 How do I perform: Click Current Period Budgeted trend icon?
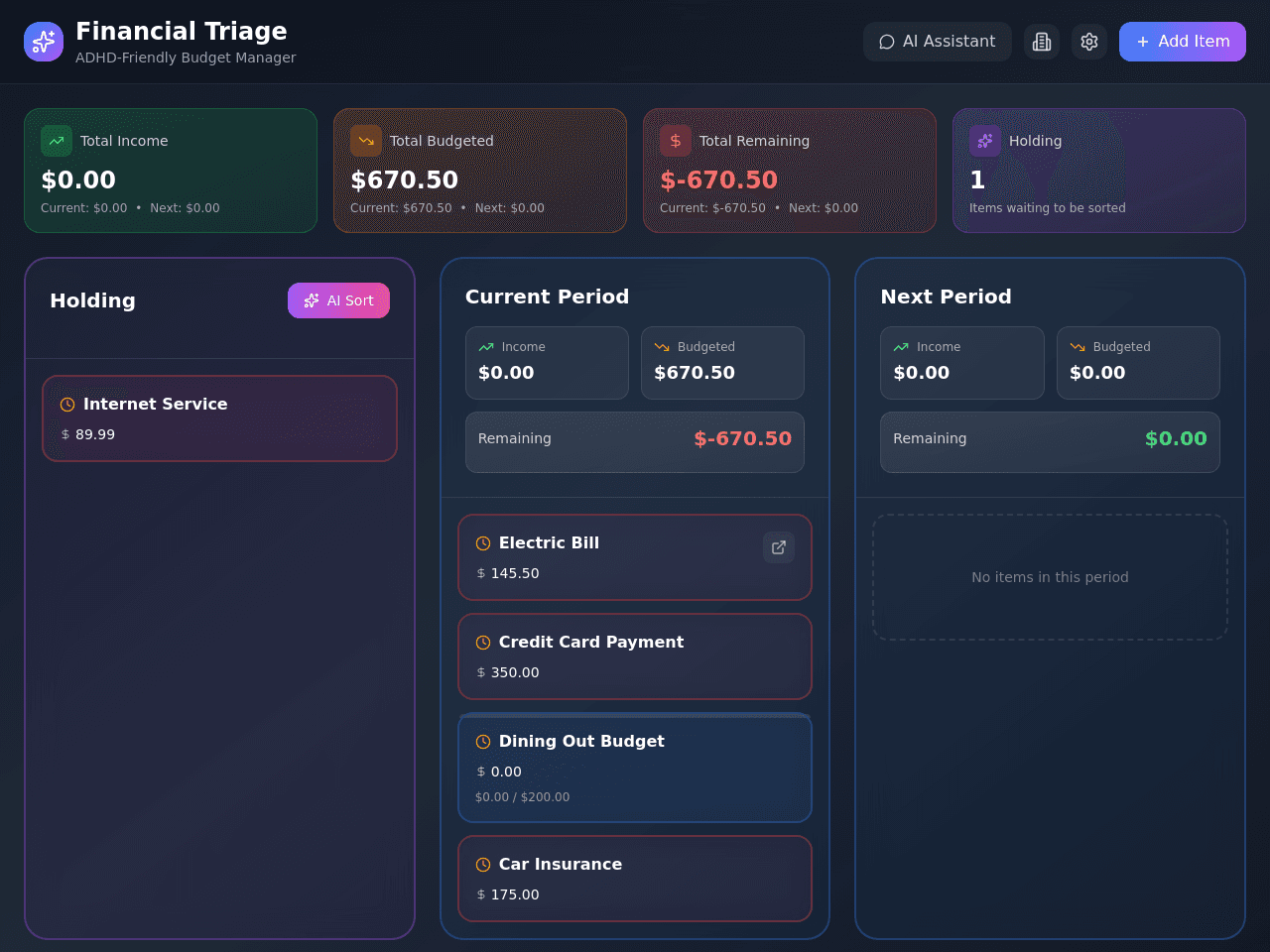(662, 347)
